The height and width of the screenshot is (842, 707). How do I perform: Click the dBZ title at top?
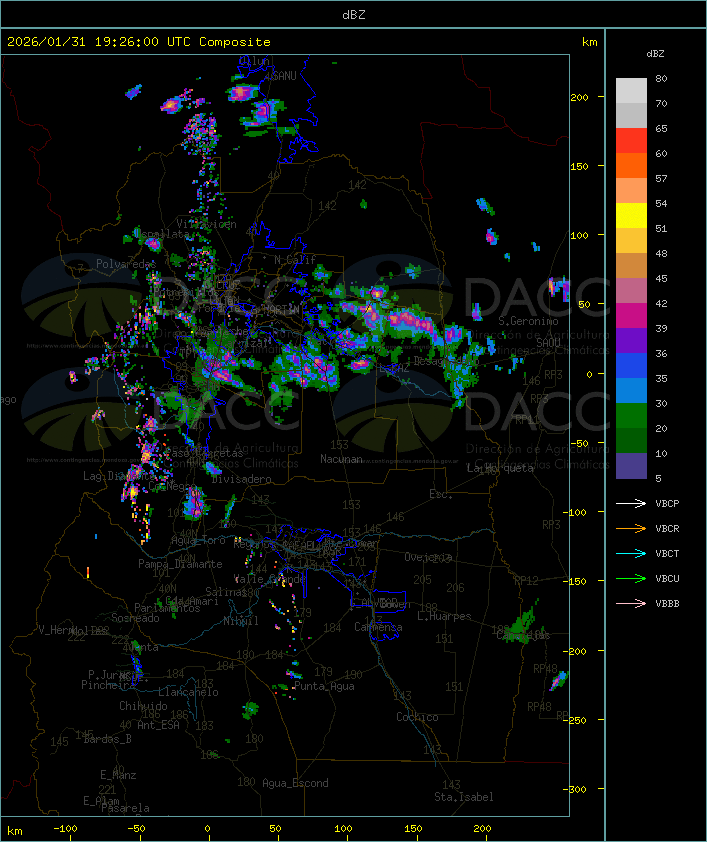coord(353,14)
